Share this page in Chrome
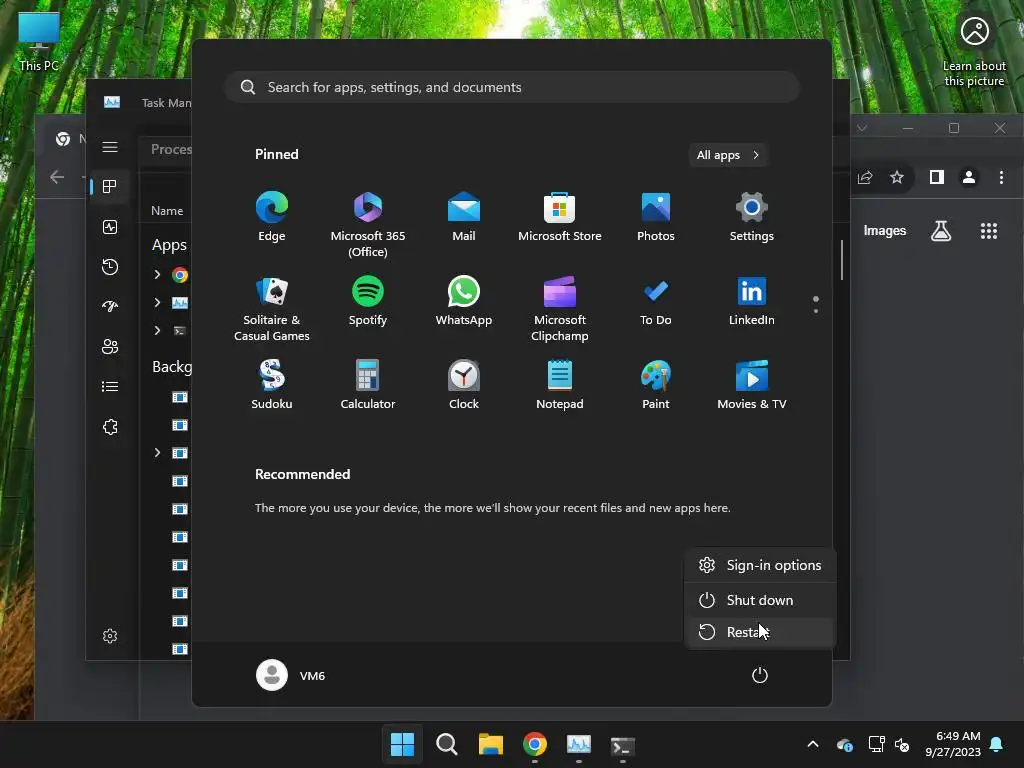The width and height of the screenshot is (1024, 768). (865, 177)
